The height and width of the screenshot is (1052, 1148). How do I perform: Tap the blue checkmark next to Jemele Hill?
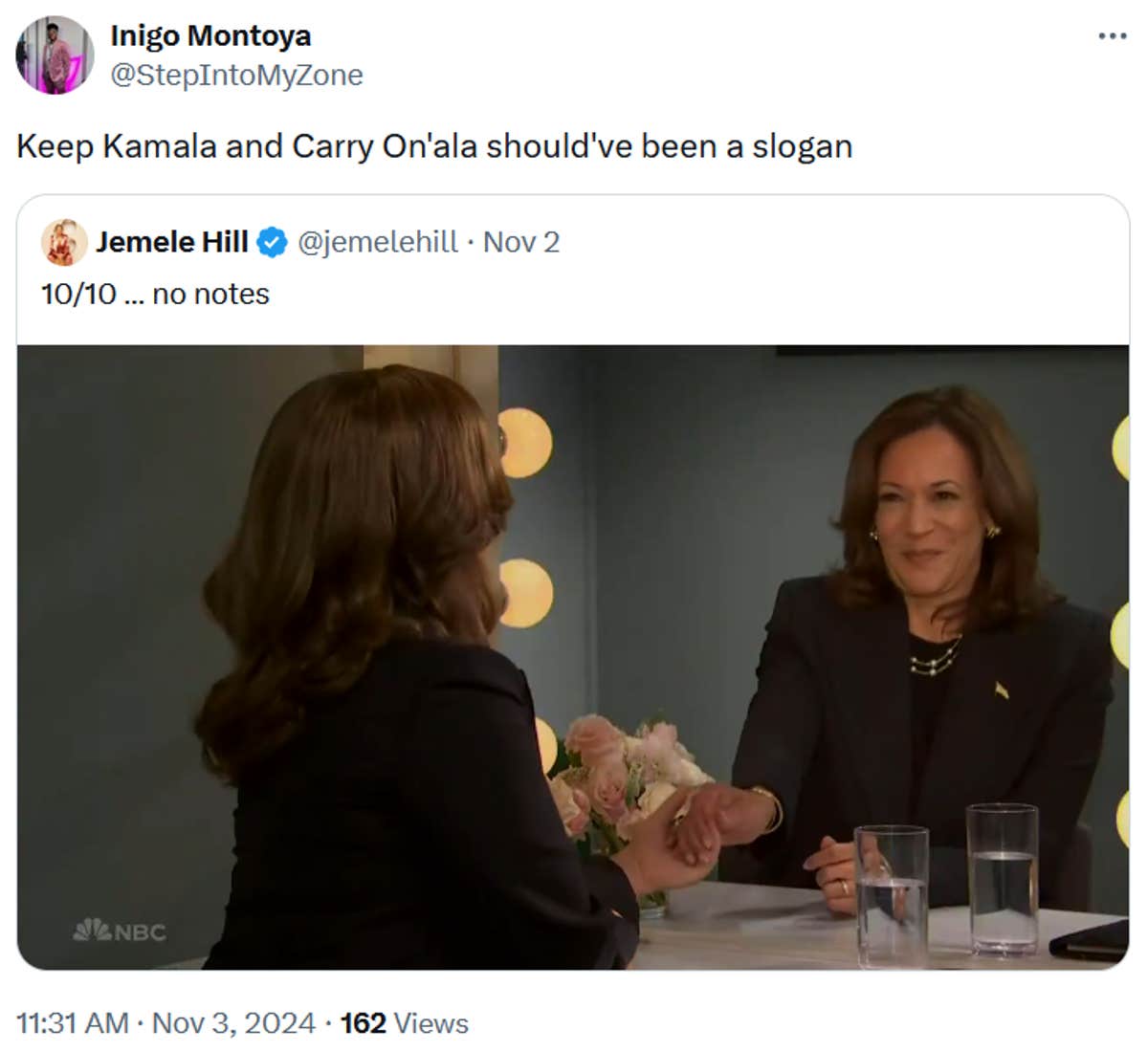pos(273,242)
